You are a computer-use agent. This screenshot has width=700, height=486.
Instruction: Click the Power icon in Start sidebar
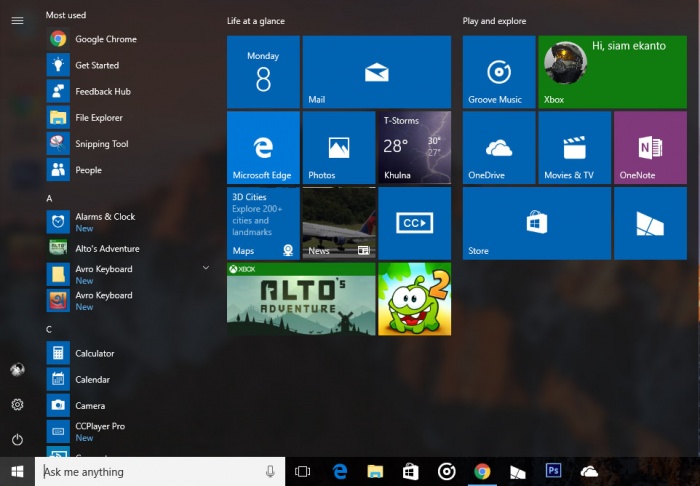click(17, 439)
